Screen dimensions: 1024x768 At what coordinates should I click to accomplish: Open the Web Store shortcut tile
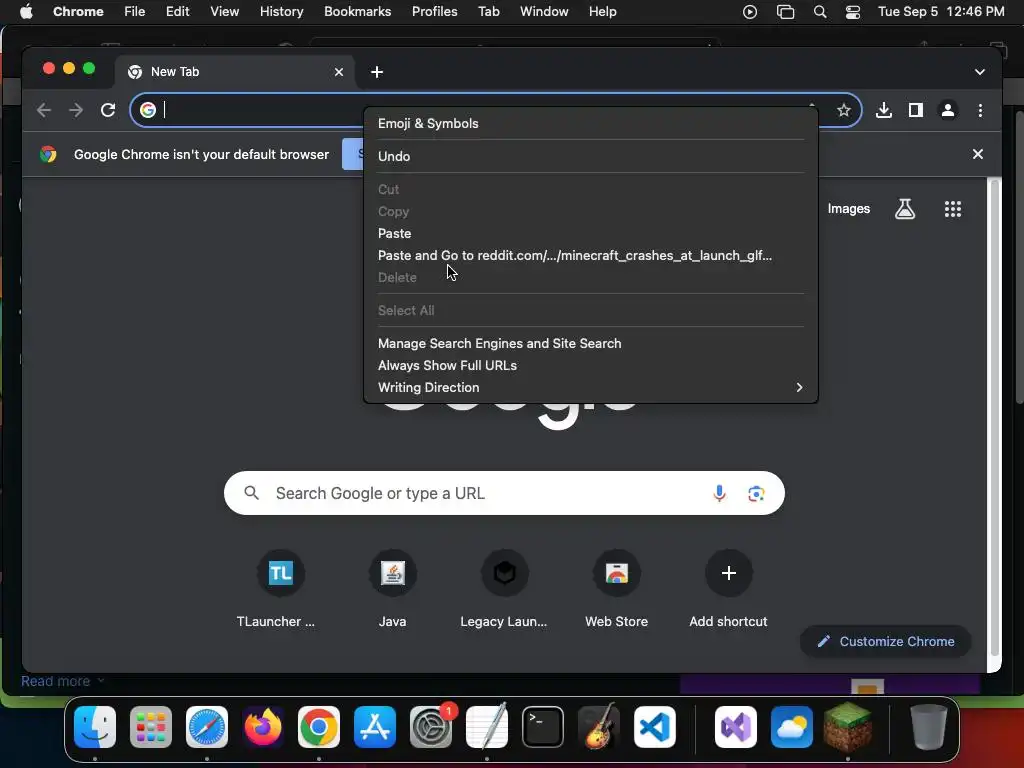(616, 573)
